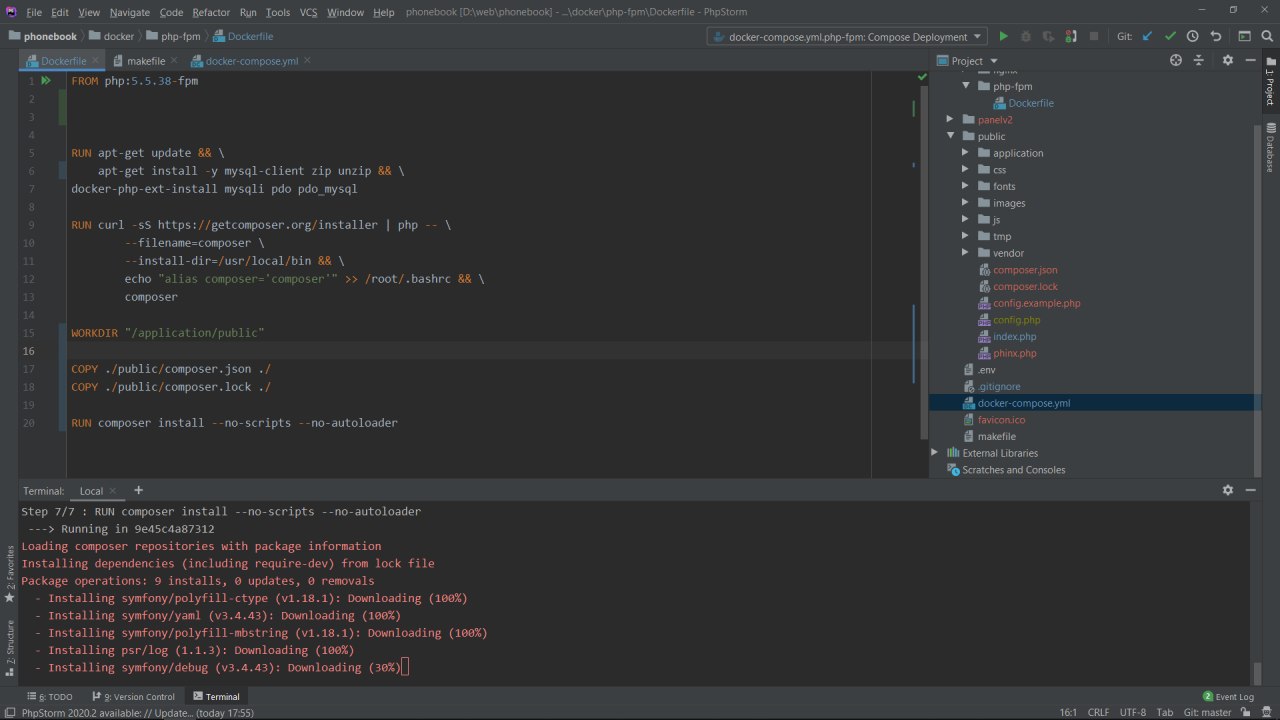The image size is (1280, 720).
Task: Expand External Libraries node
Action: [935, 453]
